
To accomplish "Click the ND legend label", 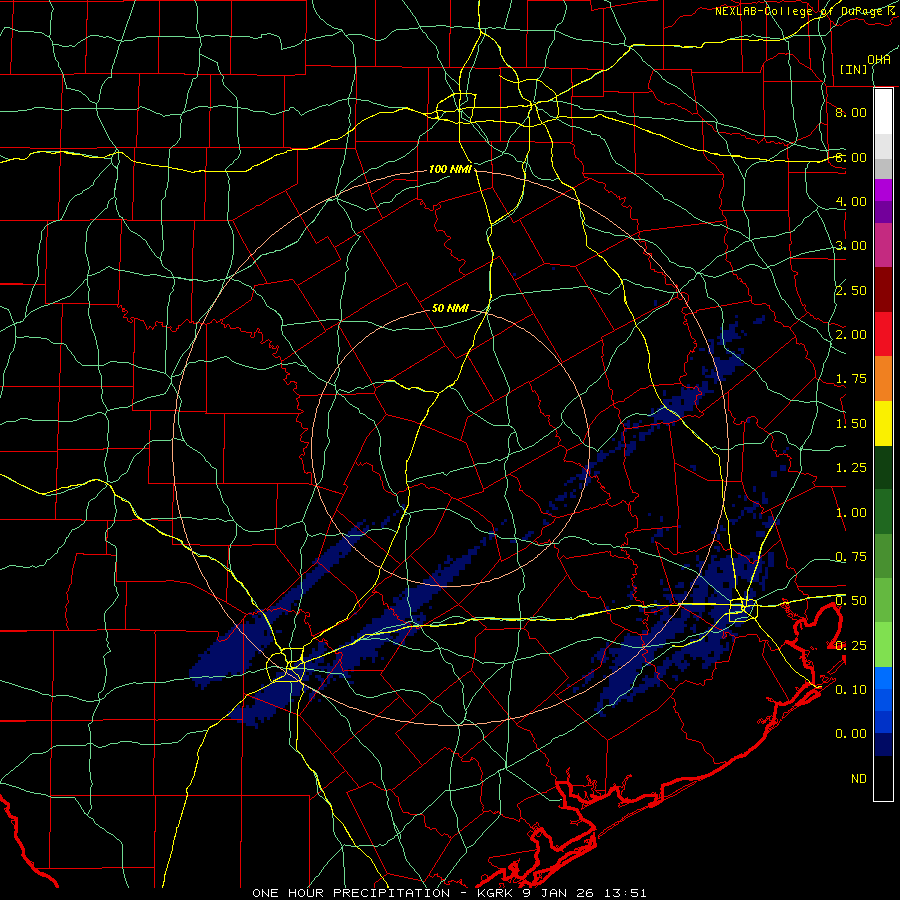I will coord(859,779).
